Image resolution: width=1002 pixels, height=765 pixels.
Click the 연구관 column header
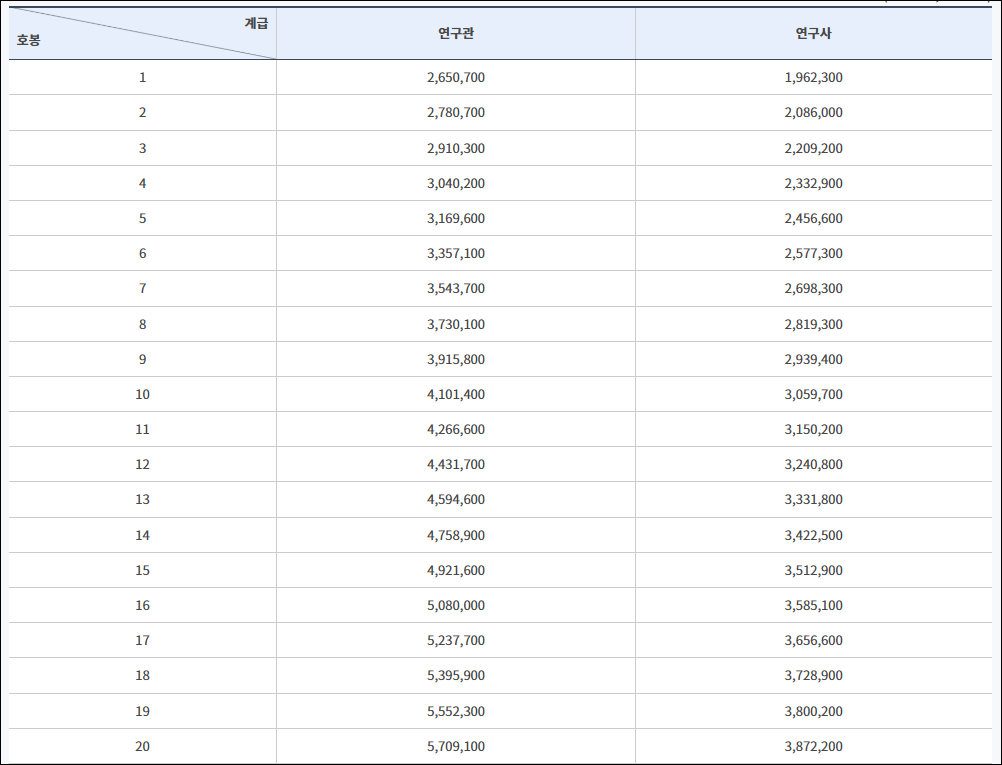click(456, 34)
